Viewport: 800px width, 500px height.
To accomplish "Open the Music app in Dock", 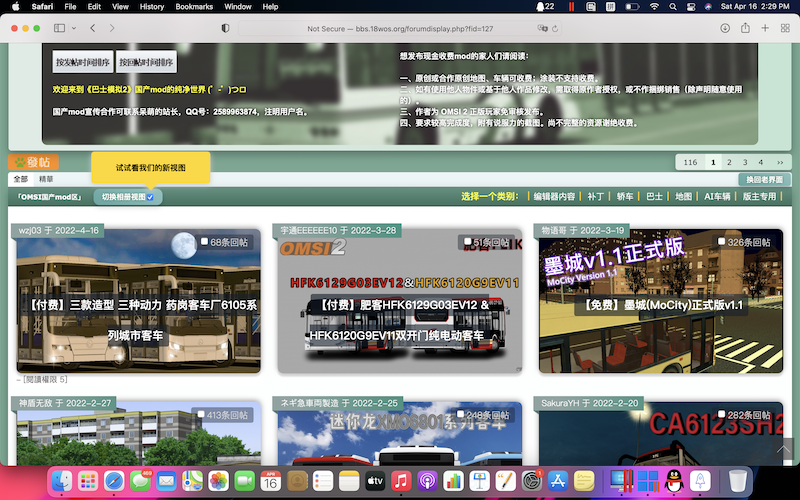I will point(402,481).
